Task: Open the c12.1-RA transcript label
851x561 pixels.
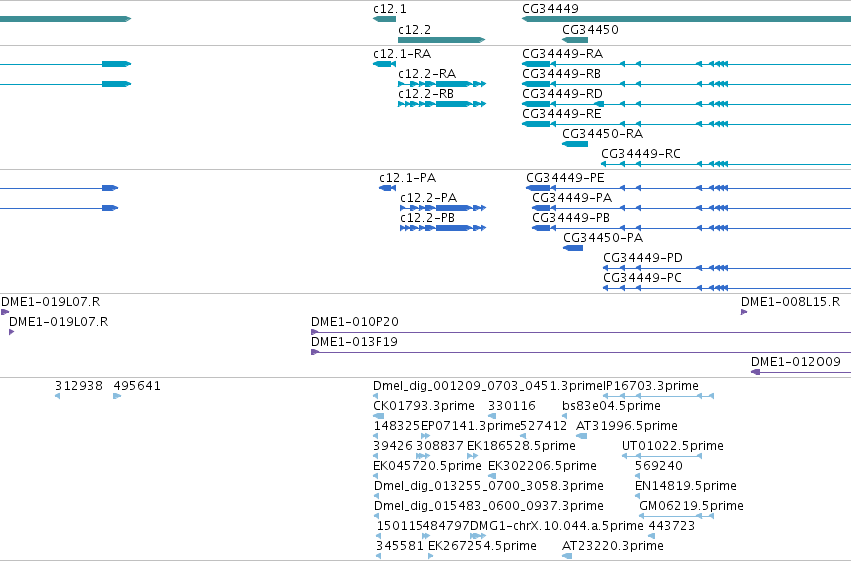Action: [402, 54]
